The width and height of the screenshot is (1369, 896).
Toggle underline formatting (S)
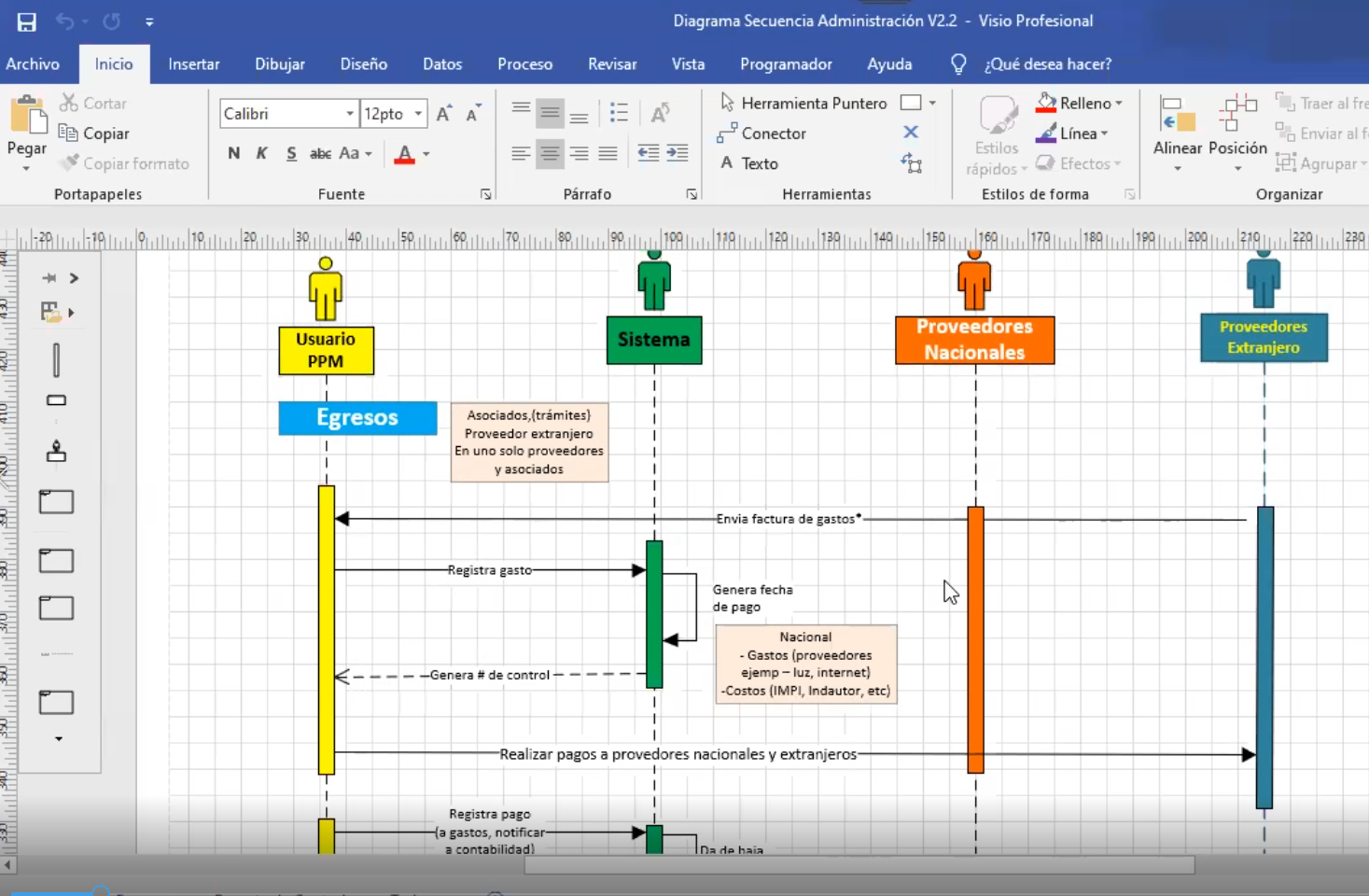point(291,154)
